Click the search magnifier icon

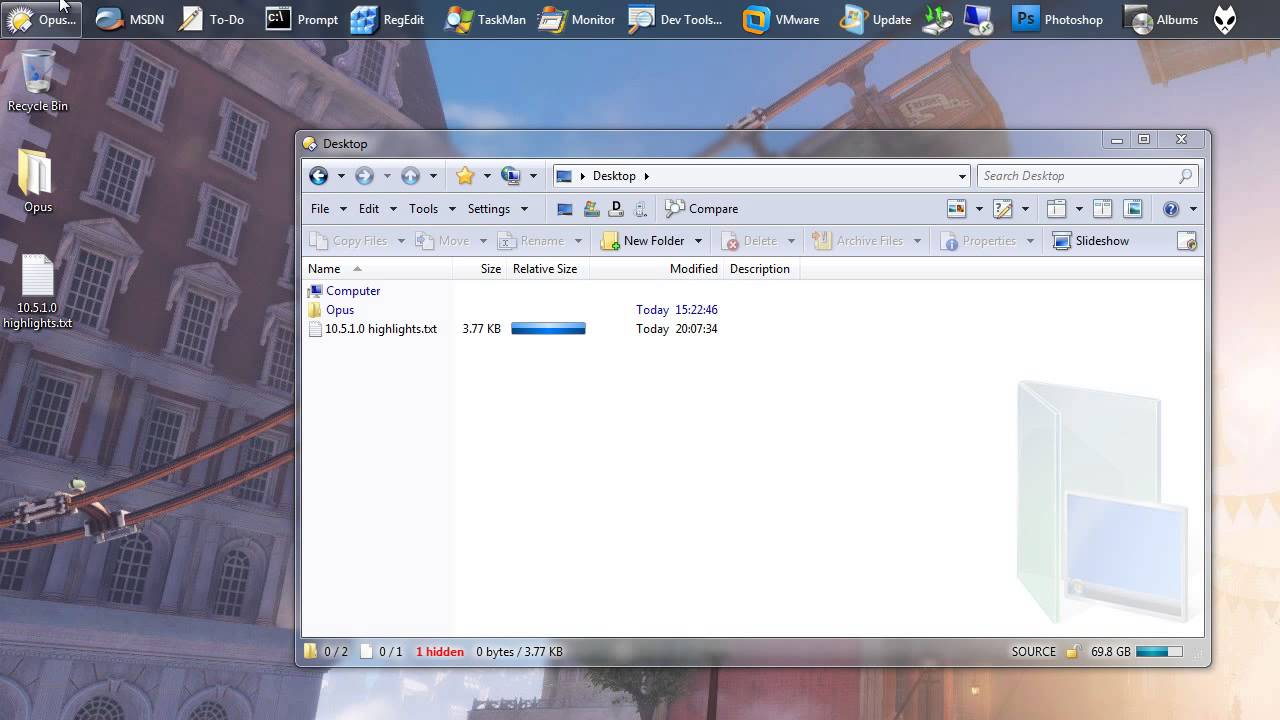point(1185,176)
